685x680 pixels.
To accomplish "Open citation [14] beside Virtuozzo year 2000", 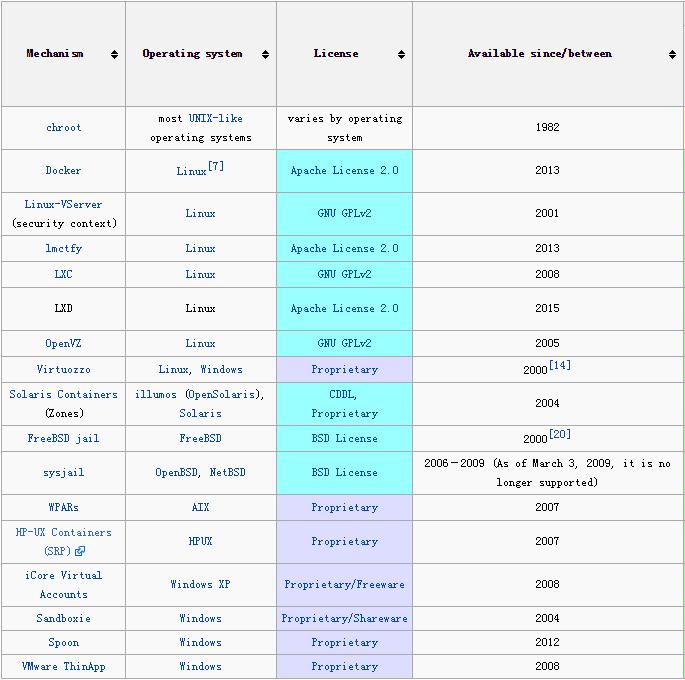I will tap(560, 365).
